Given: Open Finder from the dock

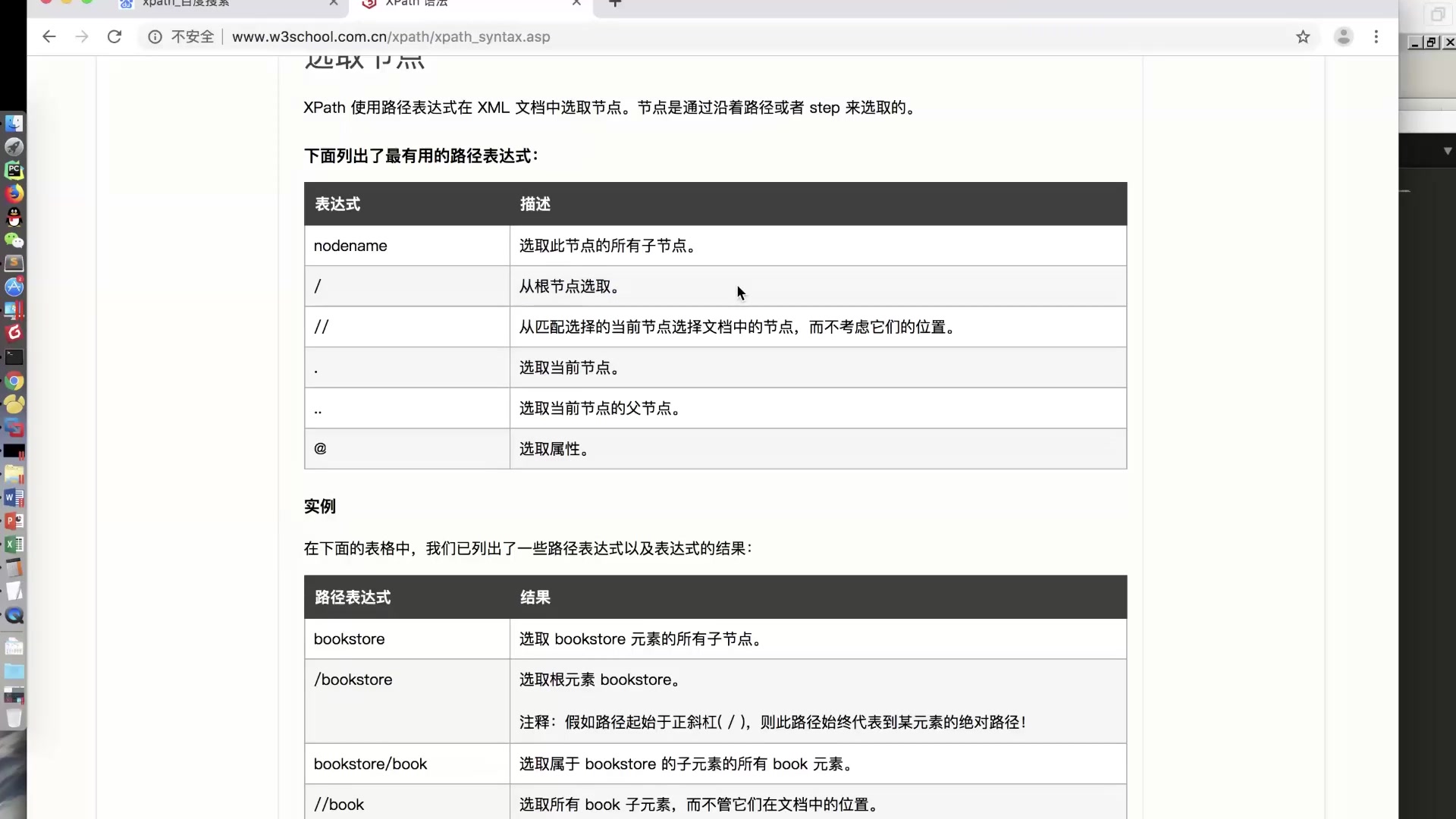Looking at the screenshot, I should (x=14, y=122).
